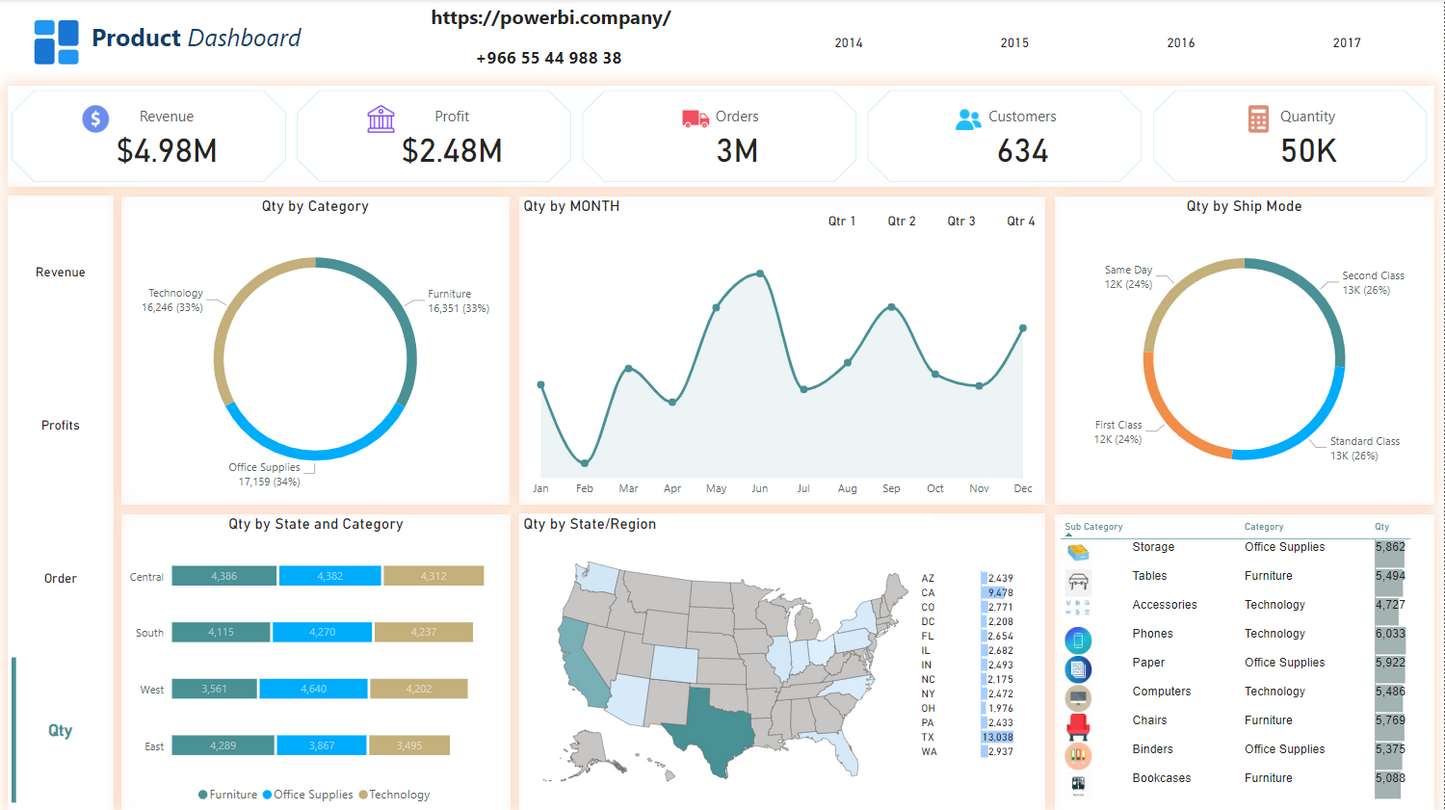Click the Profit bank building icon
Screen dimensions: 1445x810
[381, 119]
